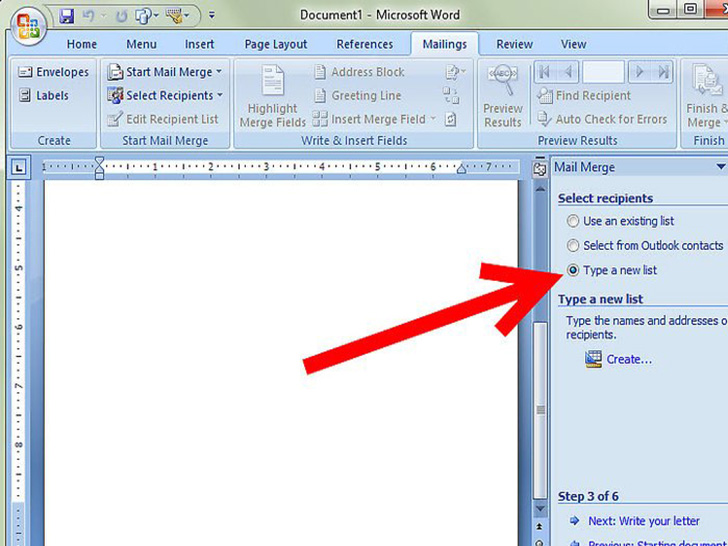Click Labels in Create group
728x546 pixels.
pyautogui.click(x=43, y=95)
